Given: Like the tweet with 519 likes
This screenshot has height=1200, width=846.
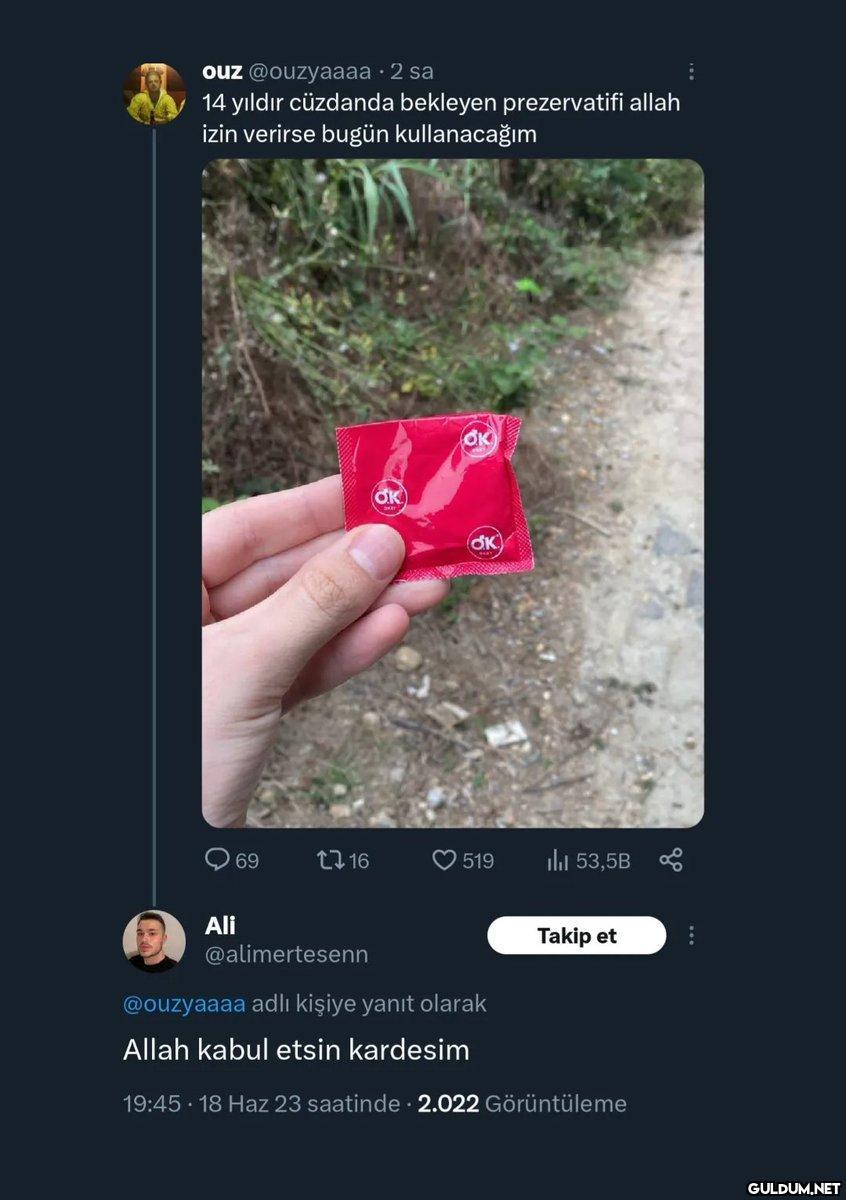Looking at the screenshot, I should (x=463, y=860).
